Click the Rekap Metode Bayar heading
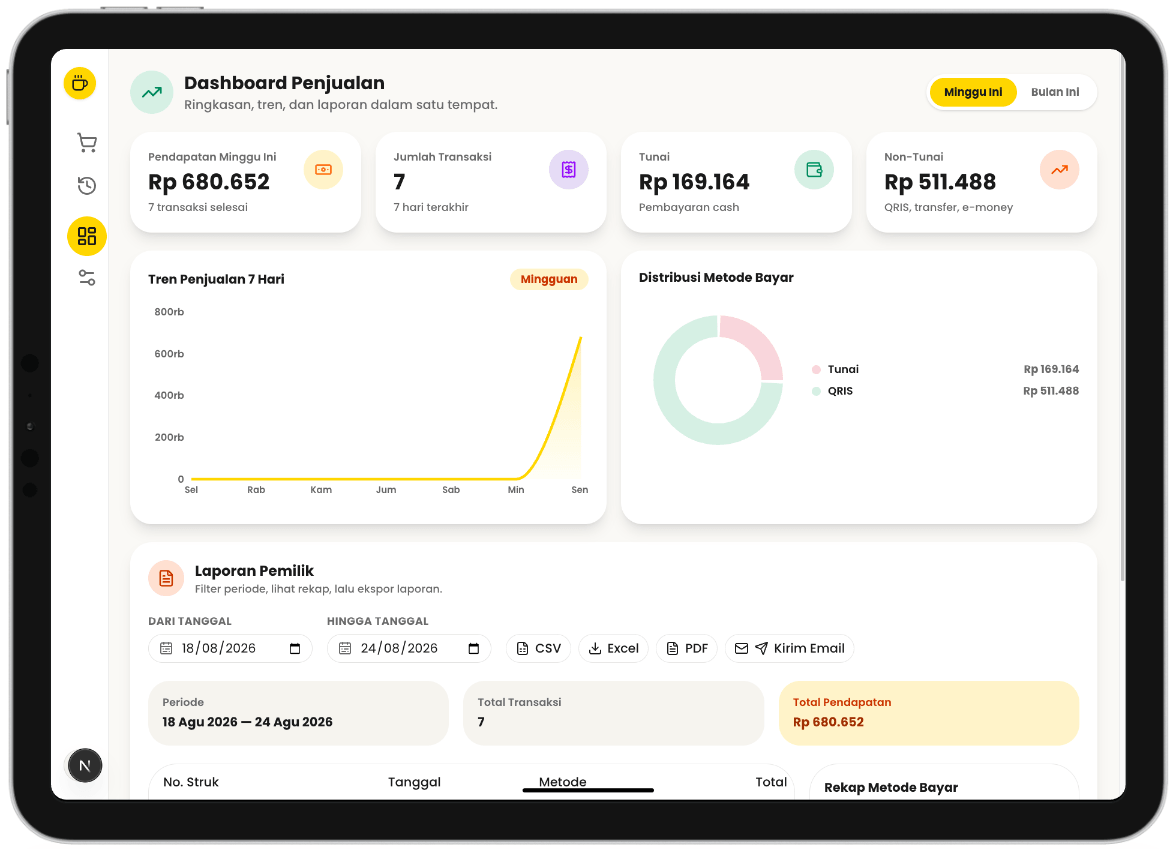Viewport: 1176px width, 849px height. [x=891, y=788]
